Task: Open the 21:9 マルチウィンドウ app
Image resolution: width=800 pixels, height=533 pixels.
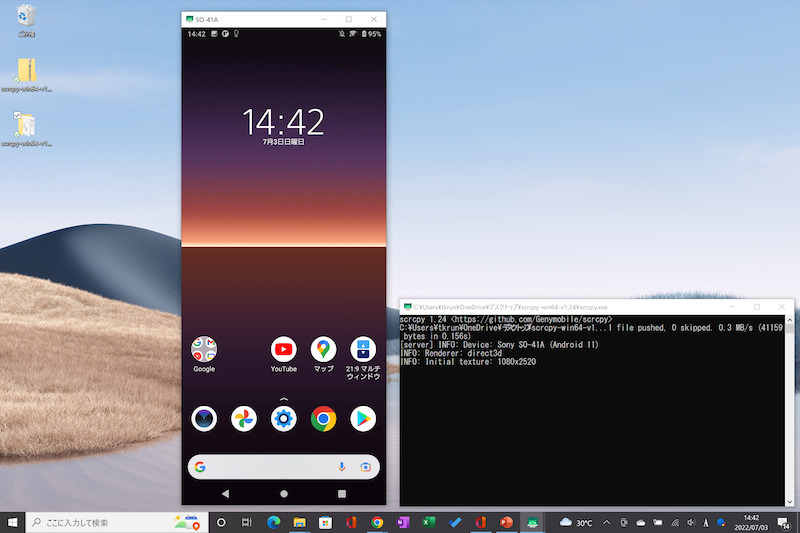Action: [362, 350]
